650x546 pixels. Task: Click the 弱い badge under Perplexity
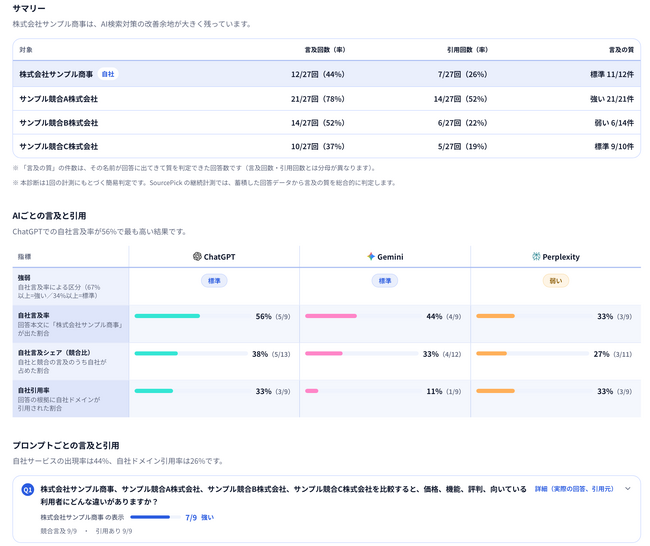click(x=555, y=281)
